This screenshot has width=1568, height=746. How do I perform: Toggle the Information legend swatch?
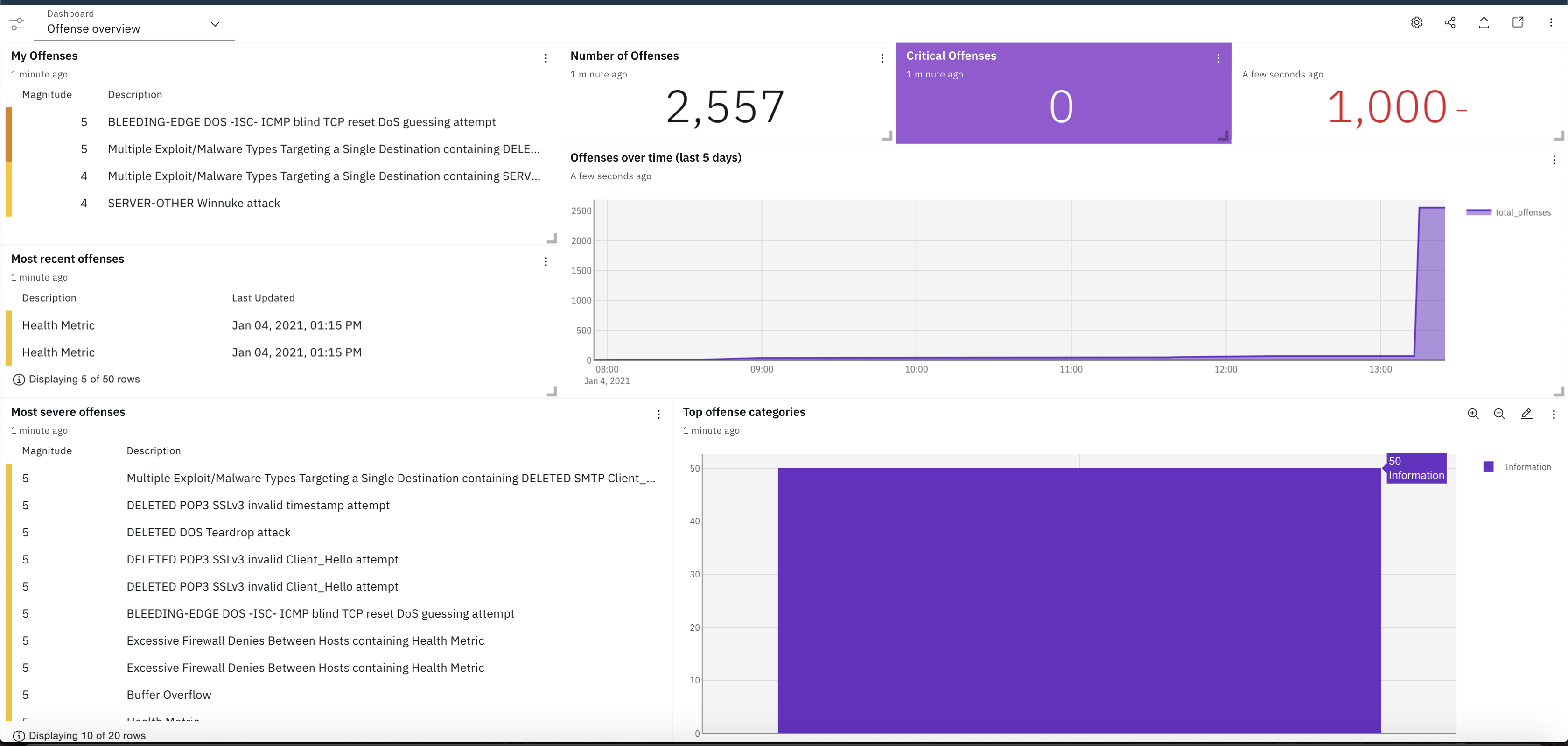click(x=1489, y=466)
